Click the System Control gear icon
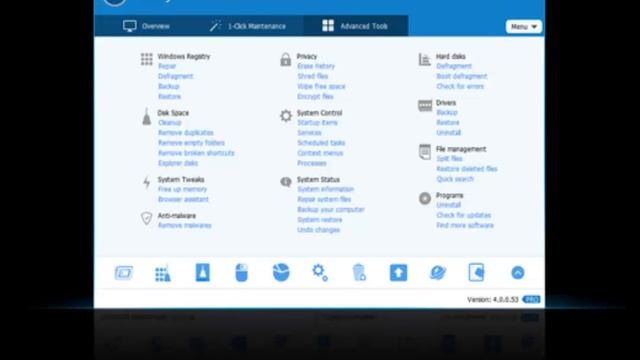The width and height of the screenshot is (640, 360). (286, 116)
